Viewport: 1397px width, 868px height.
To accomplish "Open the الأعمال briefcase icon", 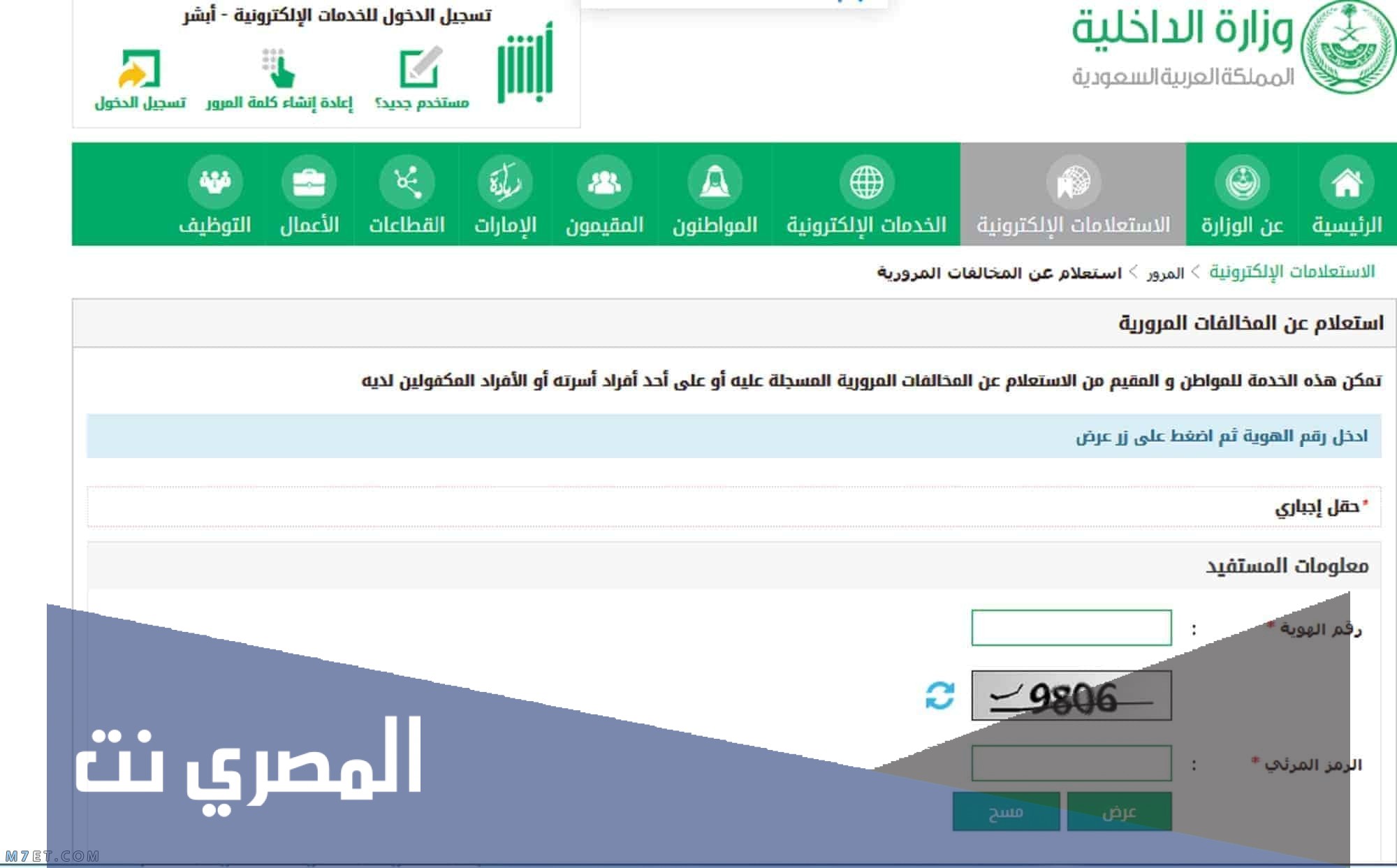I will (309, 182).
